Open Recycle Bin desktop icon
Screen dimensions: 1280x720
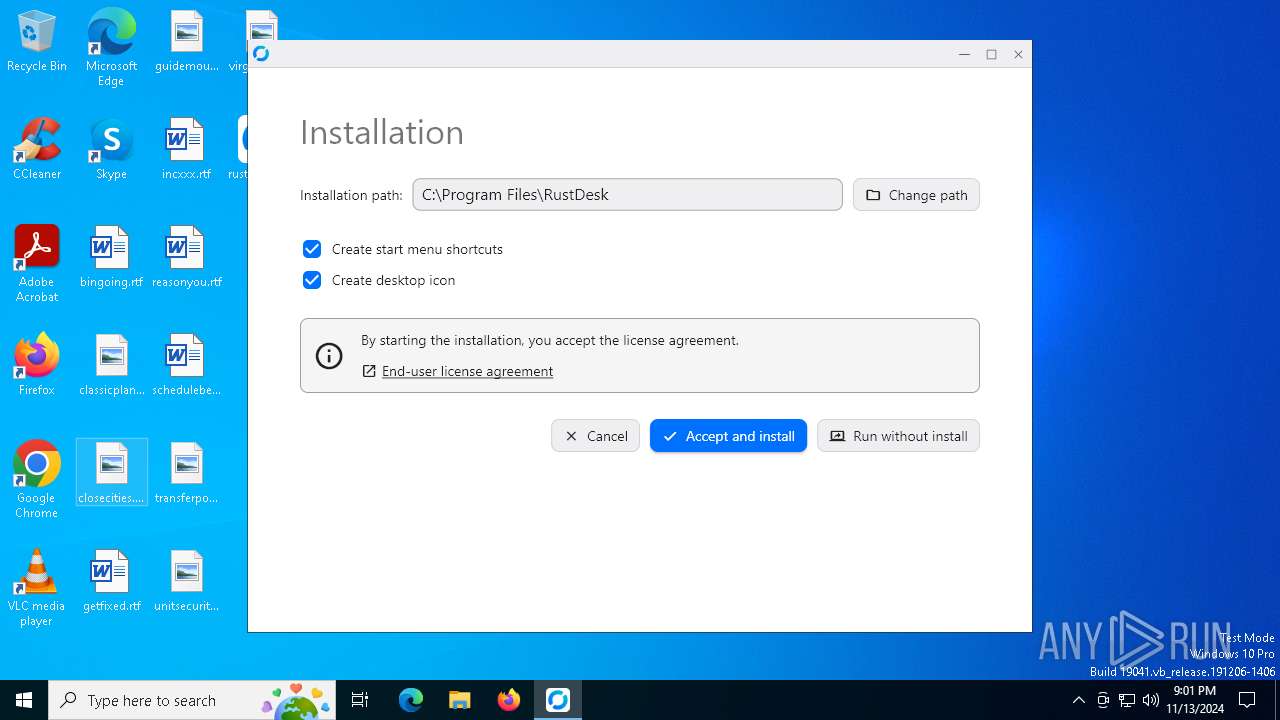tap(37, 42)
